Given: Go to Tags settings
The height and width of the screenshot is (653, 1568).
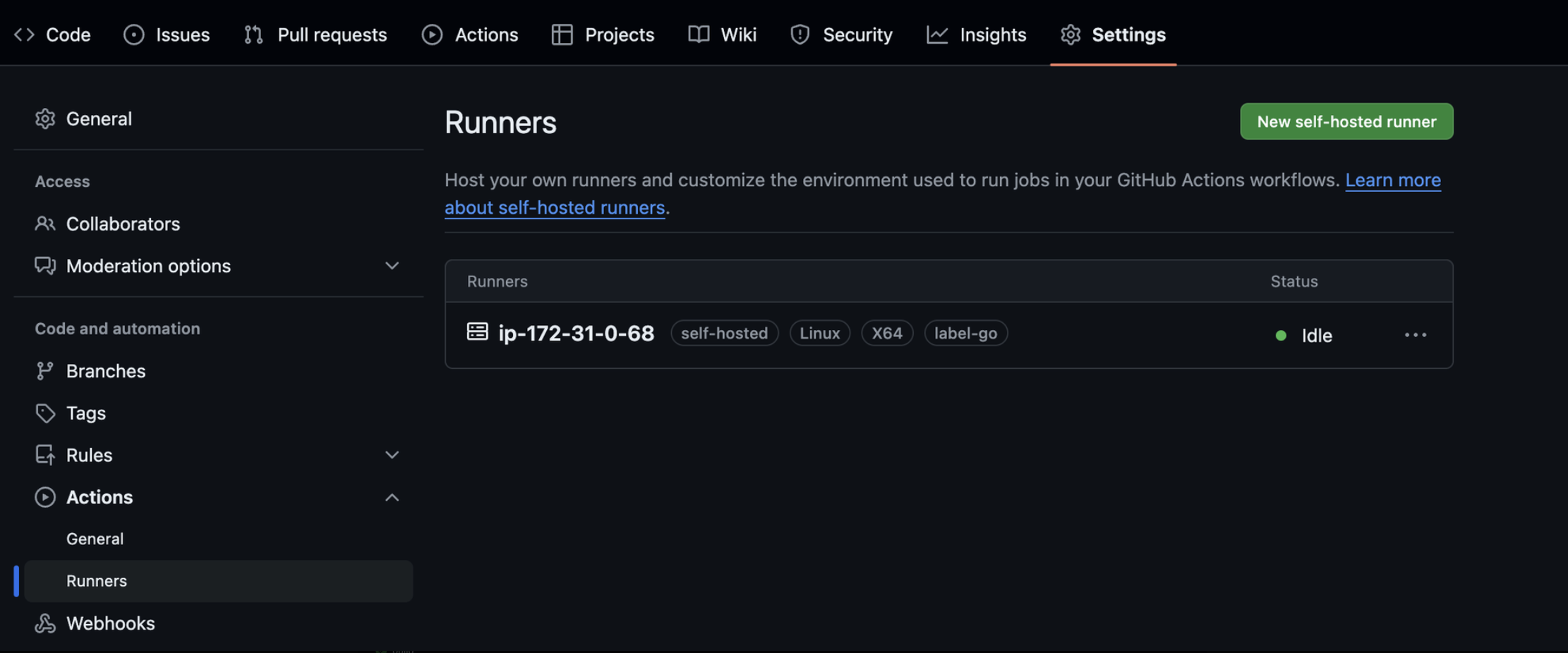Looking at the screenshot, I should click(219, 413).
